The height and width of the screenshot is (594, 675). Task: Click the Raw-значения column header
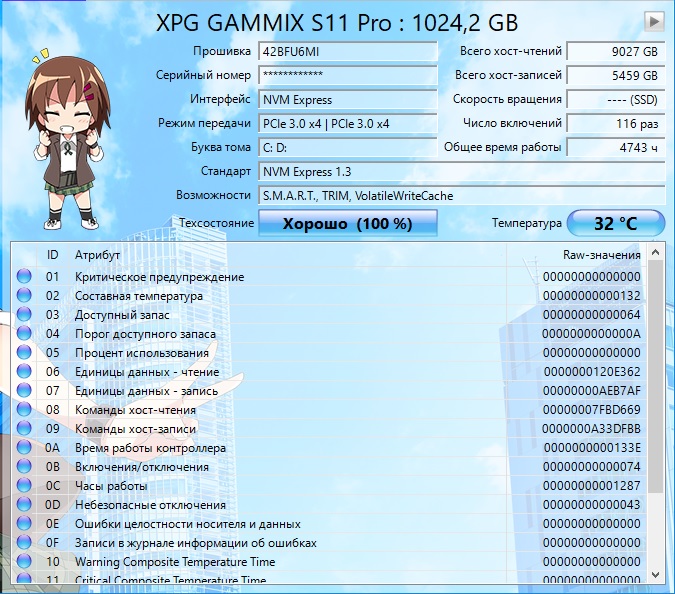[x=601, y=255]
